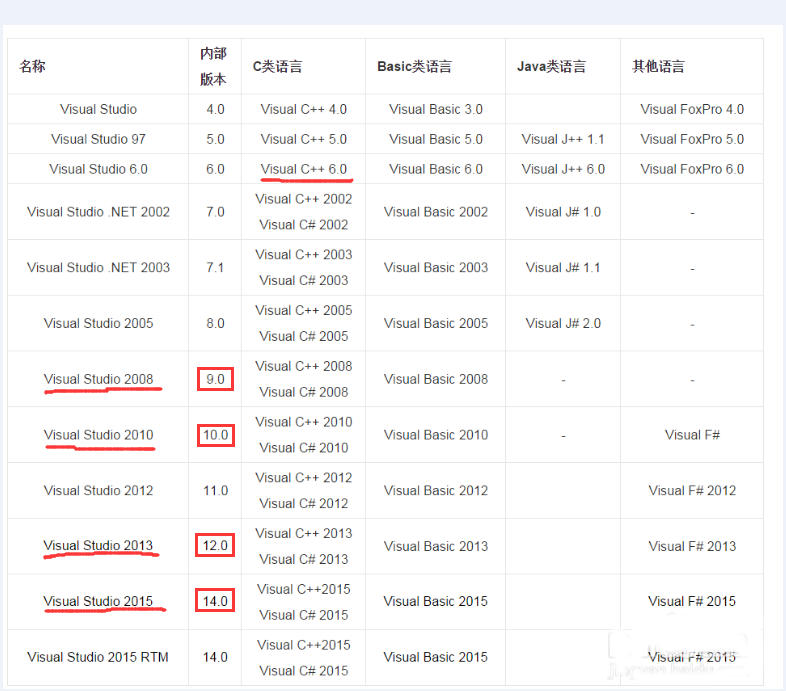The image size is (786, 691).
Task: Click internal version 7.0 value
Action: (x=216, y=212)
